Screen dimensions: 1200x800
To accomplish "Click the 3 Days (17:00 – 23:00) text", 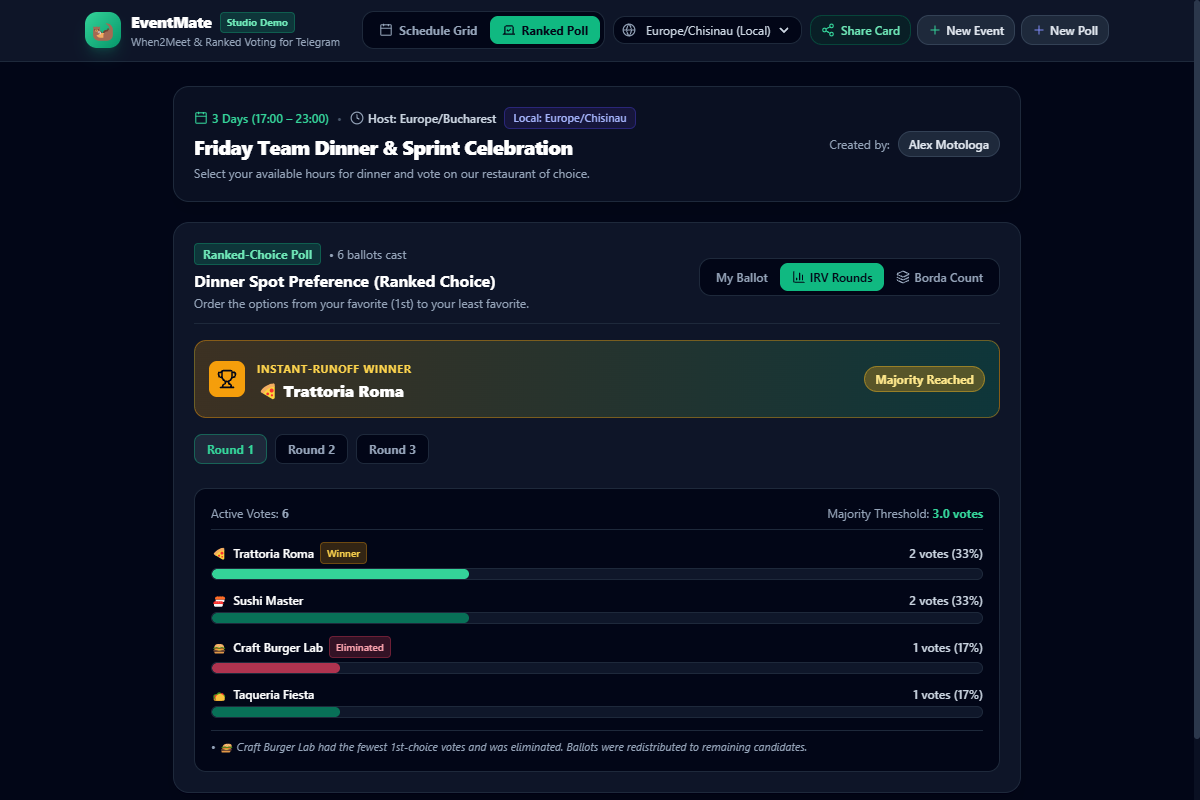I will (270, 118).
